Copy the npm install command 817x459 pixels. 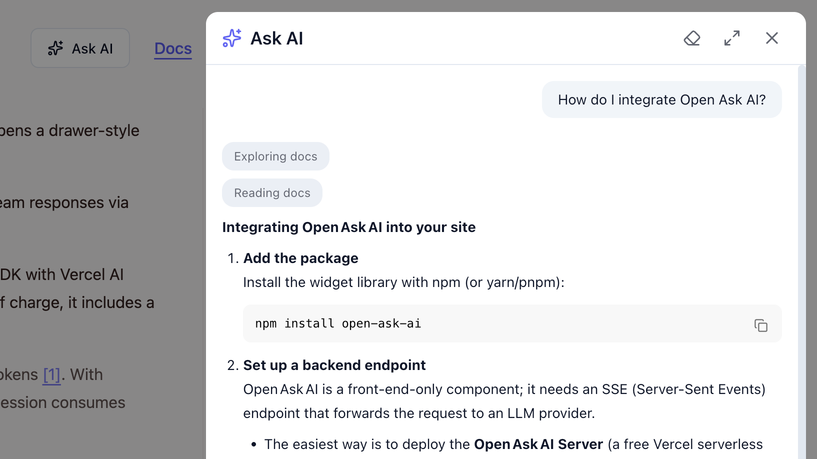[x=761, y=325]
